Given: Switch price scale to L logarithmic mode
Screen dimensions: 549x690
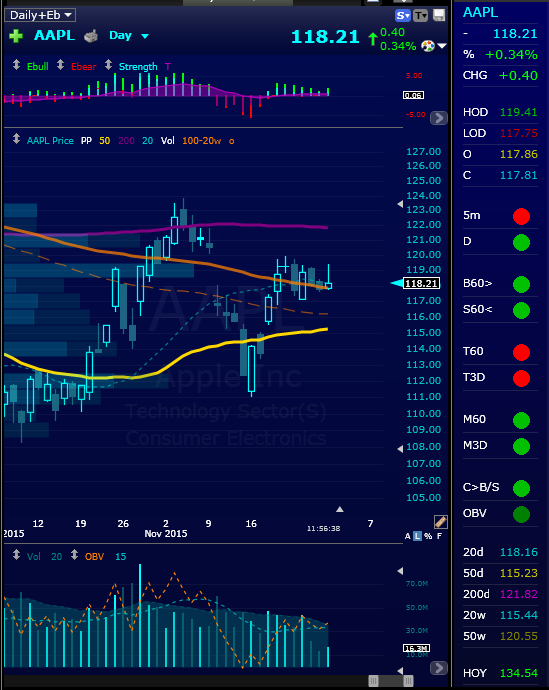Looking at the screenshot, I should (x=417, y=536).
